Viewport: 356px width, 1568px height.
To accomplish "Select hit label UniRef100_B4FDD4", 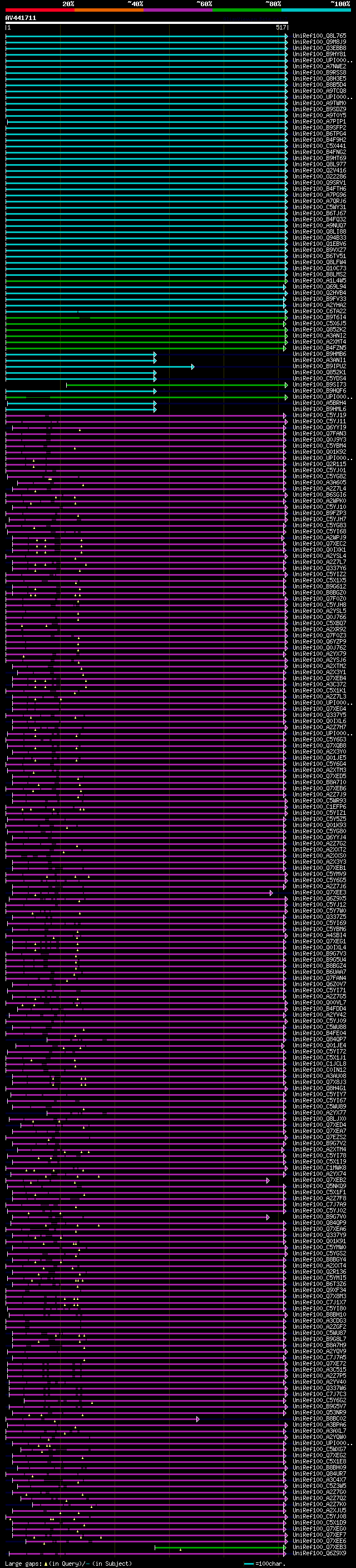I will [319, 1009].
